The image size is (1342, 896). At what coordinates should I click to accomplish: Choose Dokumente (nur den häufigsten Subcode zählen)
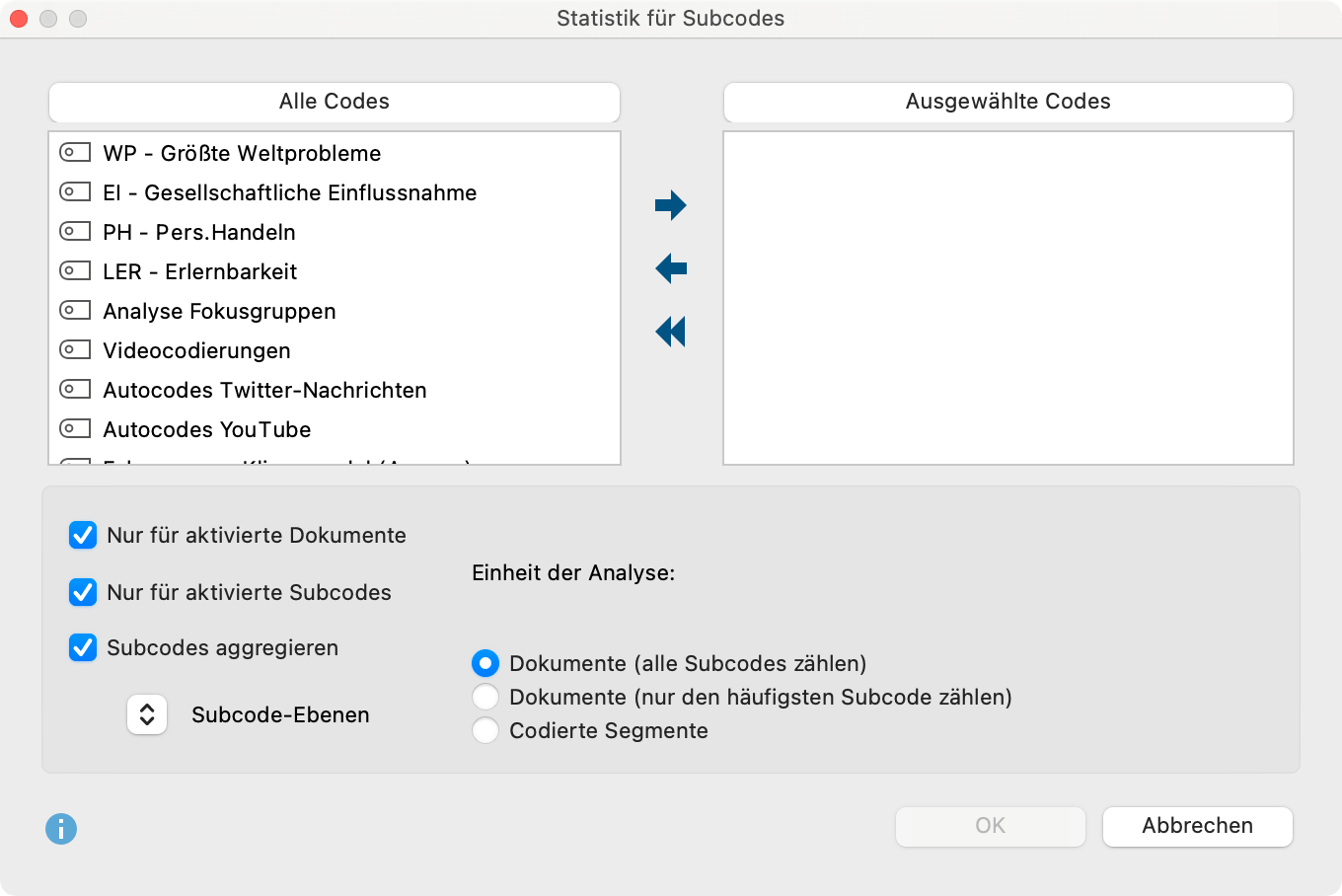(485, 697)
